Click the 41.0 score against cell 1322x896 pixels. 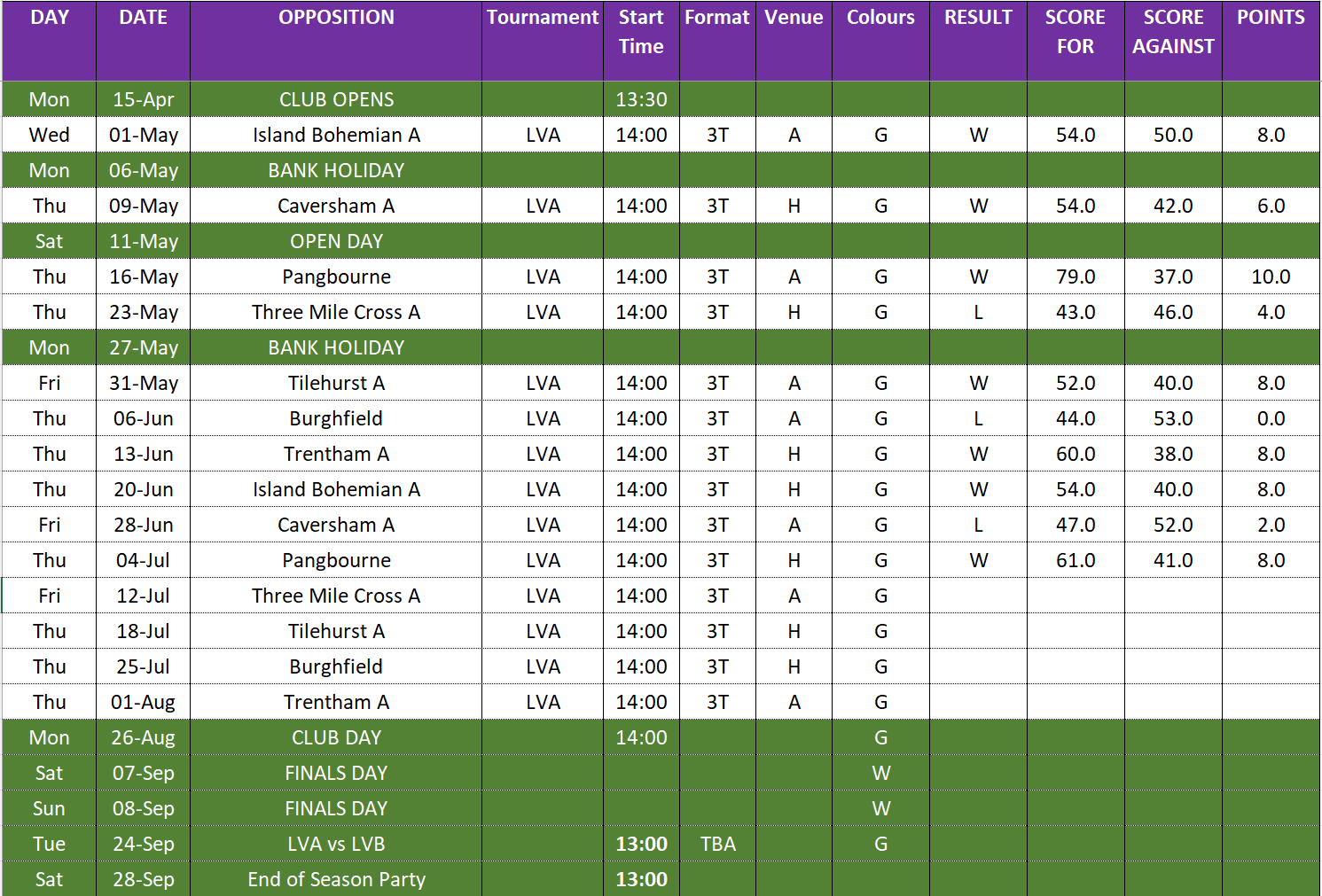point(1173,560)
